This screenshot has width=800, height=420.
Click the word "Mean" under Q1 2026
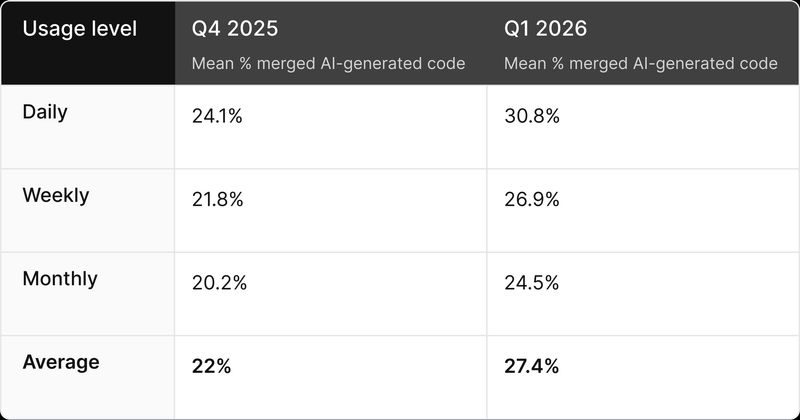(x=524, y=64)
